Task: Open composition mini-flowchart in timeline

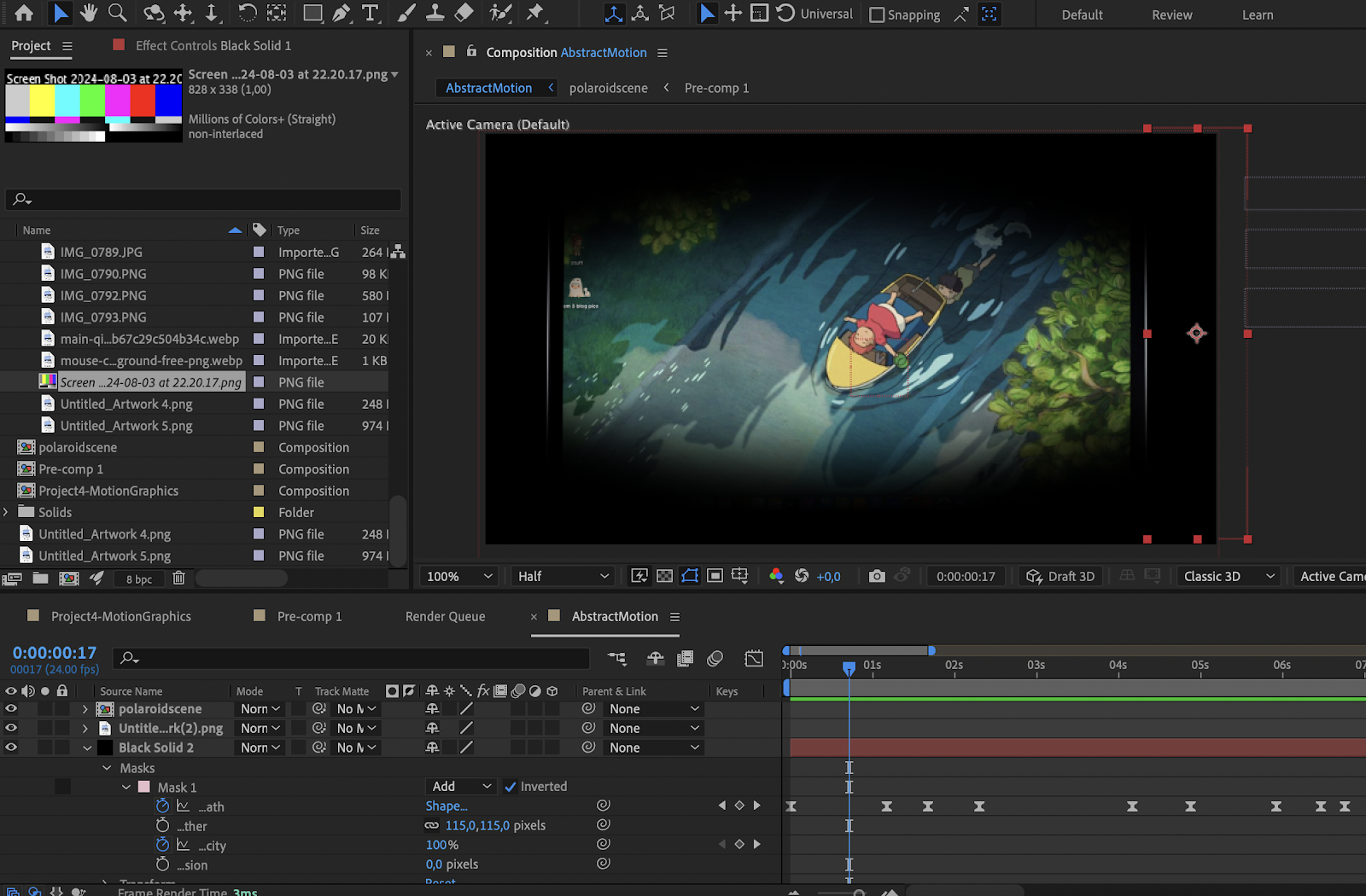Action: pos(617,658)
